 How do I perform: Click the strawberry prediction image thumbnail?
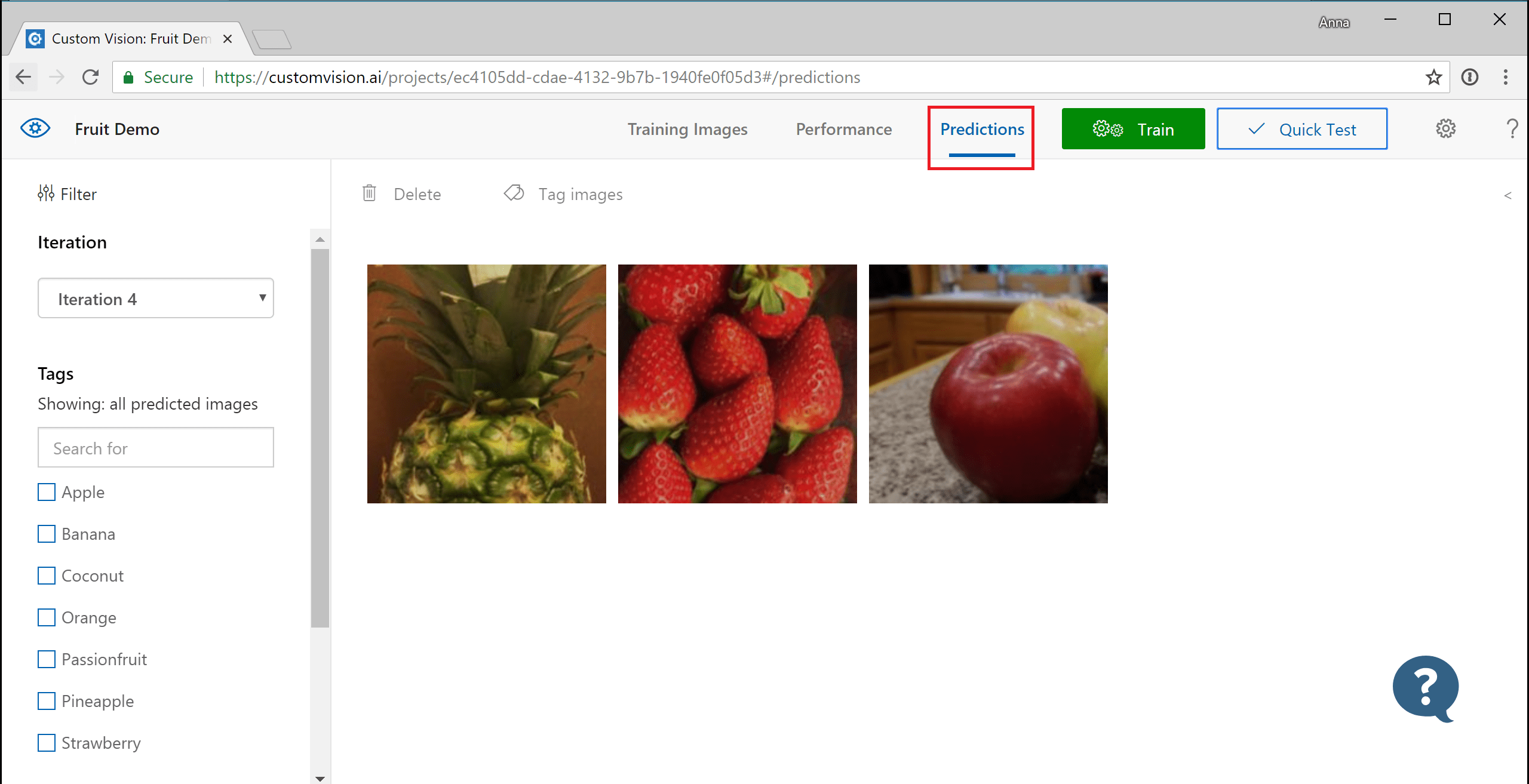pos(737,383)
